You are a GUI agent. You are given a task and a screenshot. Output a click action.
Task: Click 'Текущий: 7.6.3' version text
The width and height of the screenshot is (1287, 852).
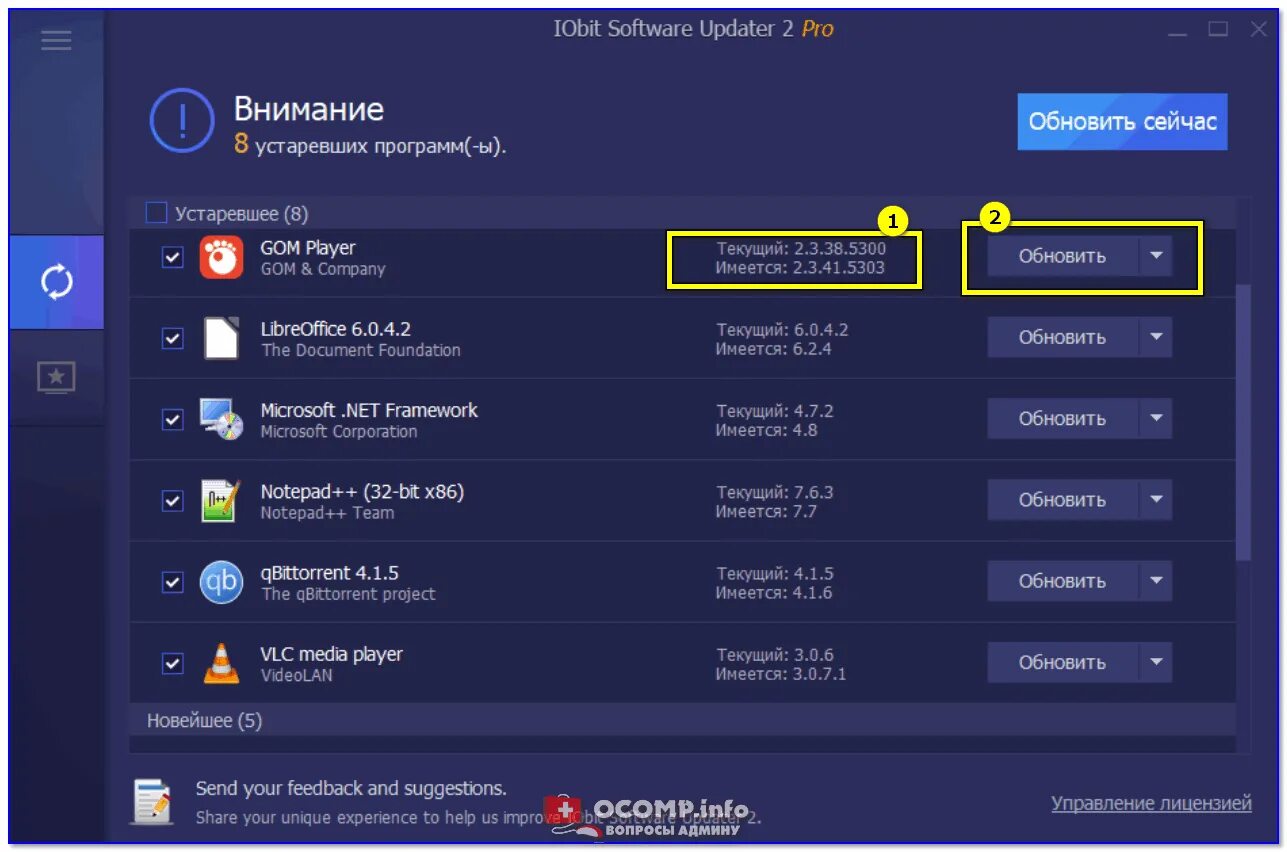coord(775,492)
